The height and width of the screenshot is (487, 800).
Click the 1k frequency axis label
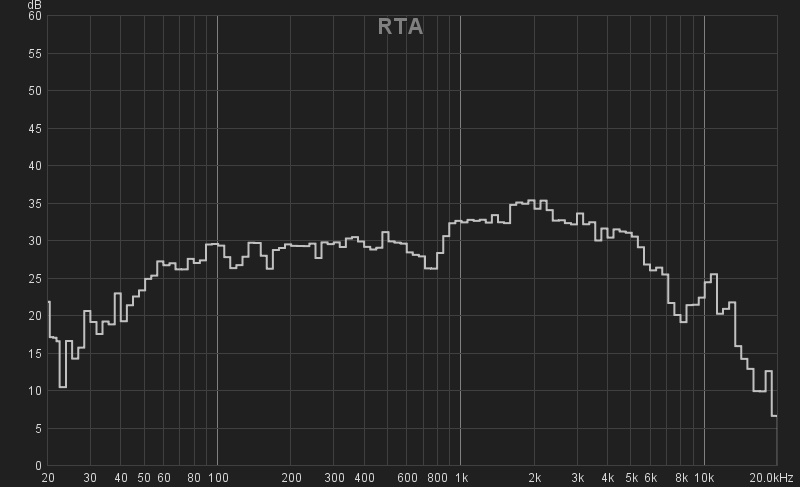click(x=461, y=478)
